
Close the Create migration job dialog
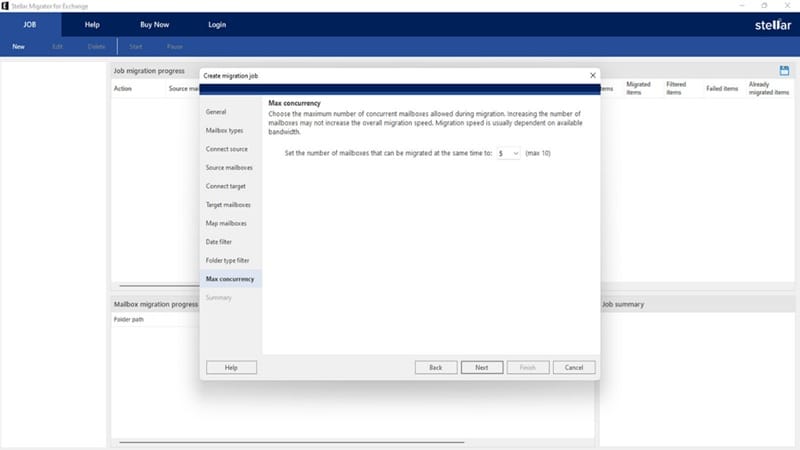pos(592,76)
